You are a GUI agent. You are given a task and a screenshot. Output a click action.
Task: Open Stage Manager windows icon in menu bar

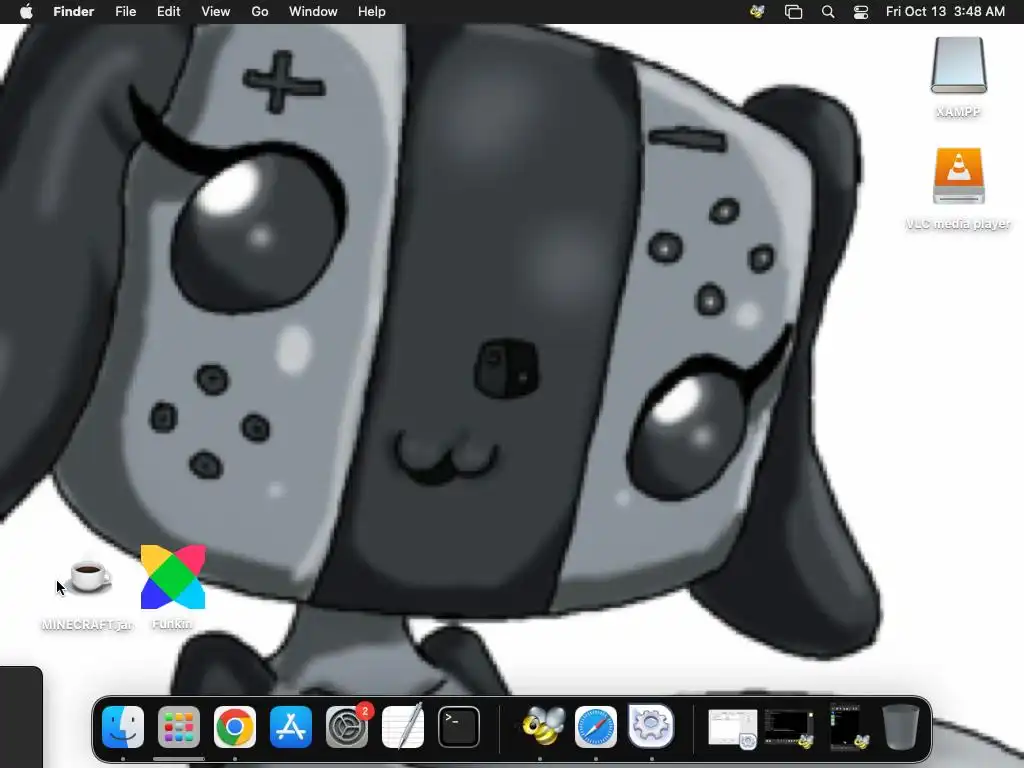(x=793, y=12)
